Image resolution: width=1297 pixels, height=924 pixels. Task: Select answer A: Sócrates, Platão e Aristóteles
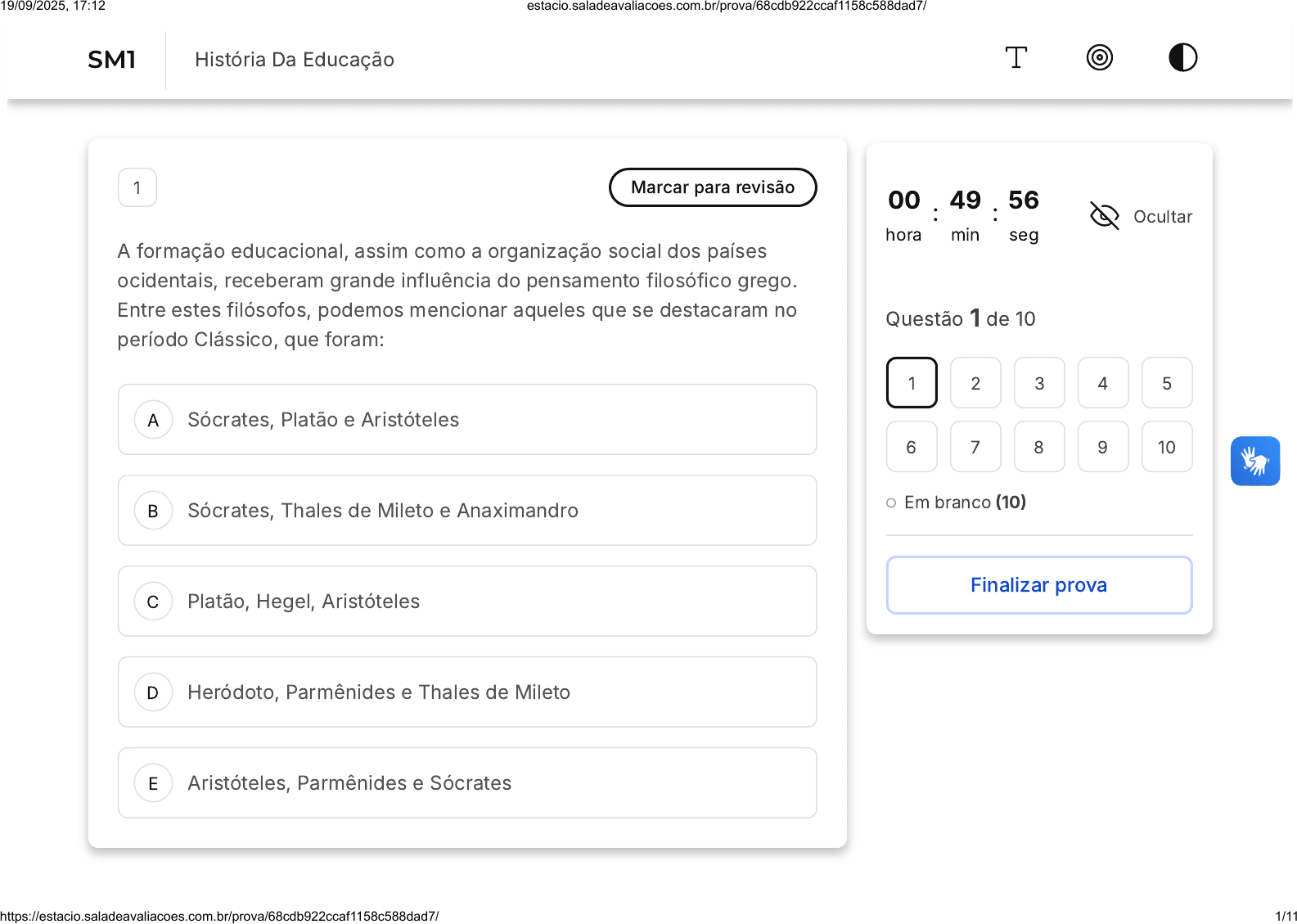[467, 420]
